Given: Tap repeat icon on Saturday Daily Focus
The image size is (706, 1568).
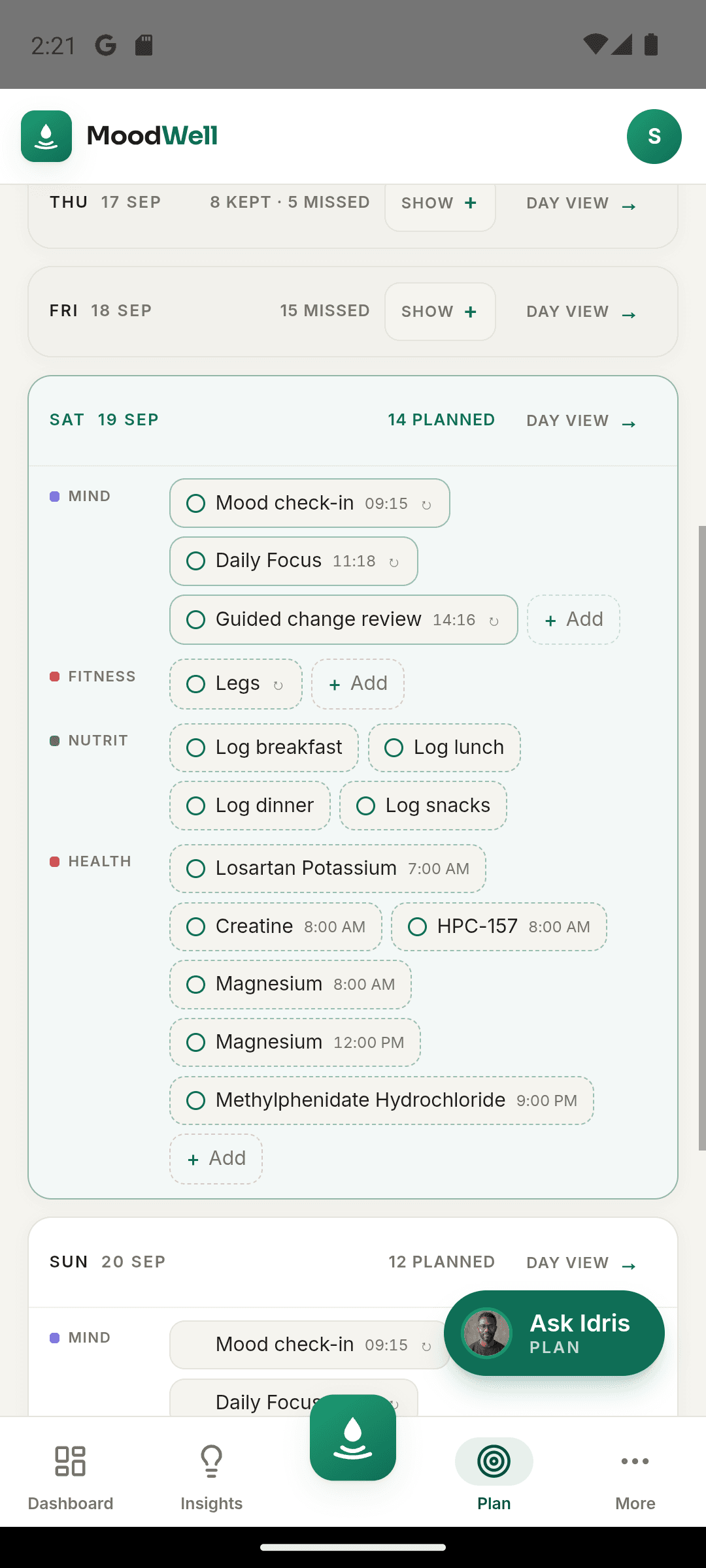Looking at the screenshot, I should click(394, 563).
